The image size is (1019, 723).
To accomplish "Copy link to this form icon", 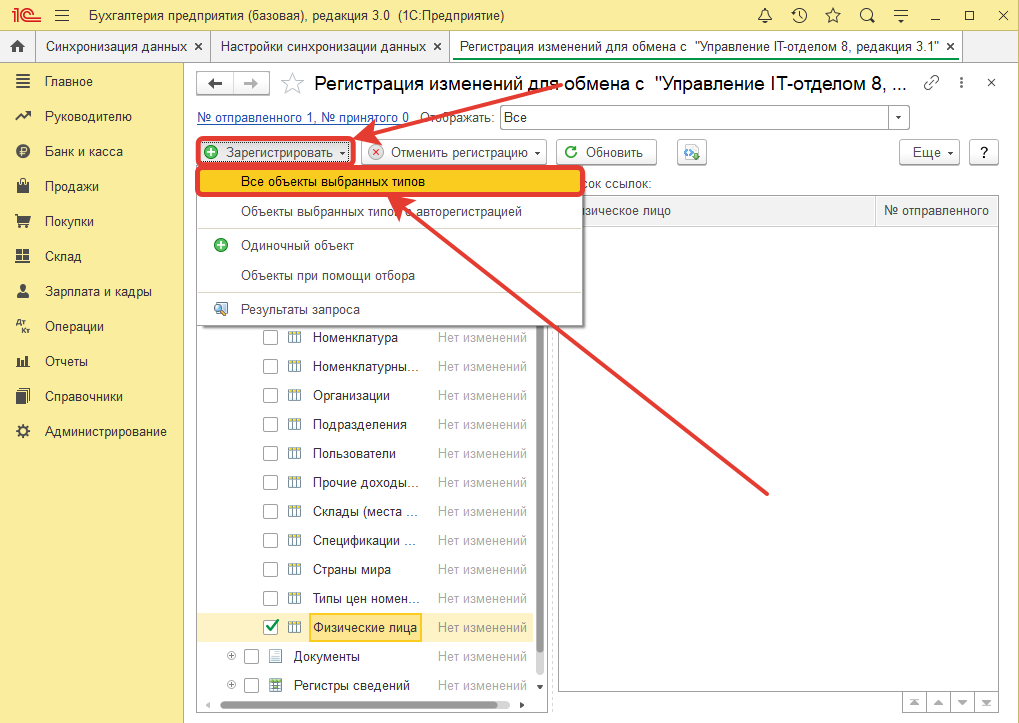I will tap(932, 83).
